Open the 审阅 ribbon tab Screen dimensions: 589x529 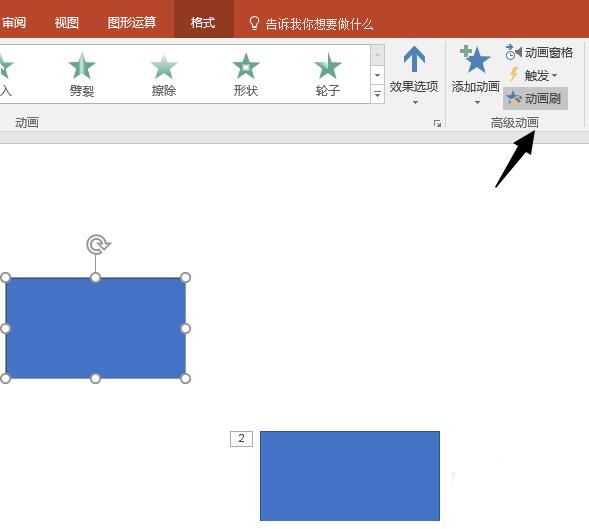13,23
